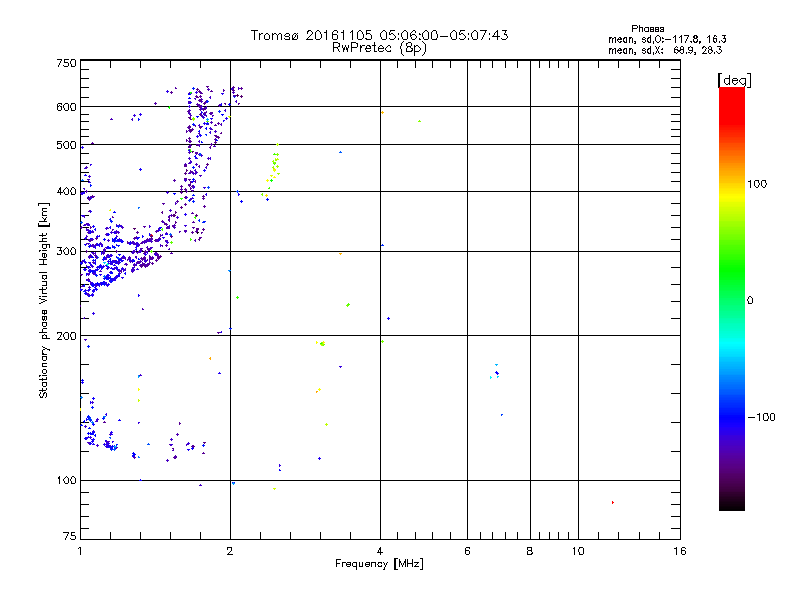
Task: Click the blue point cluster near 7 MHz
Action: [495, 372]
